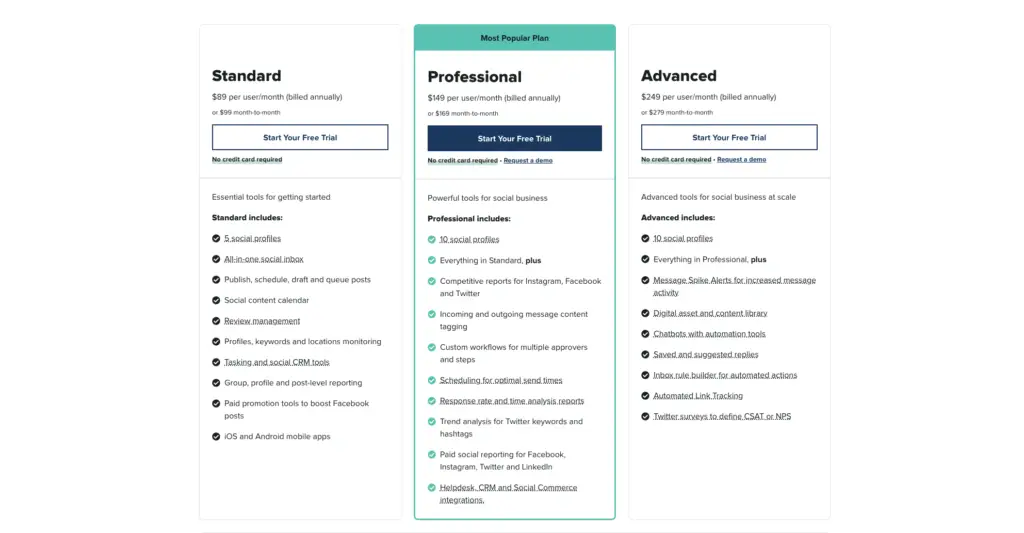Open Digital asset and content library link
1024x533 pixels.
(x=711, y=314)
